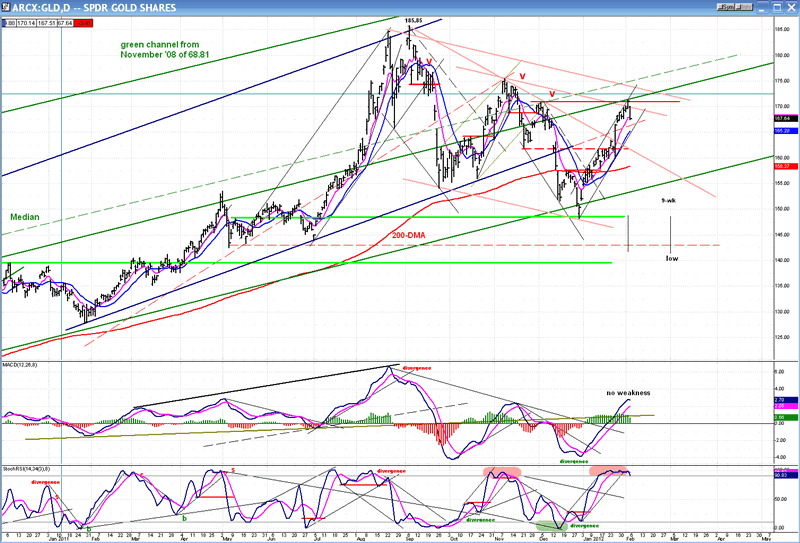
Task: Click the 'low' cycle label
Action: 672,258
